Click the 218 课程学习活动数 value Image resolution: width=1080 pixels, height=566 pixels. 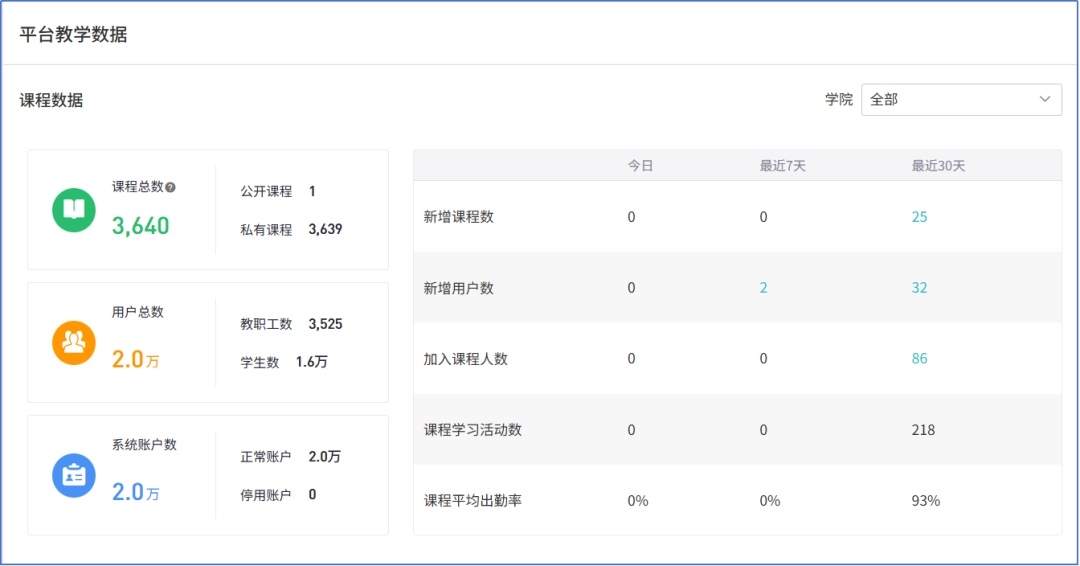tap(923, 430)
